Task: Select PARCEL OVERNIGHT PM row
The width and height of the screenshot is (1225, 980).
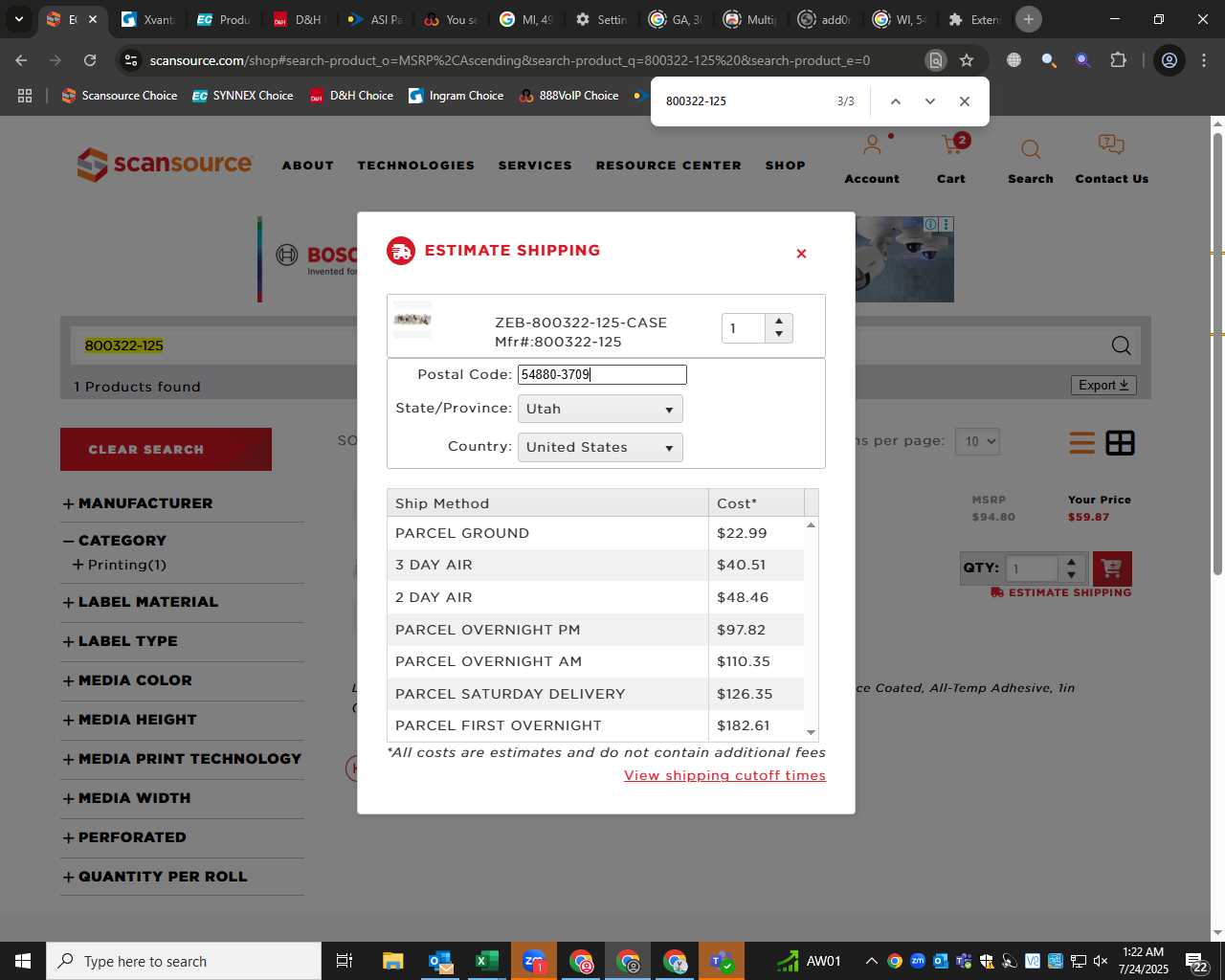Action: pos(595,630)
